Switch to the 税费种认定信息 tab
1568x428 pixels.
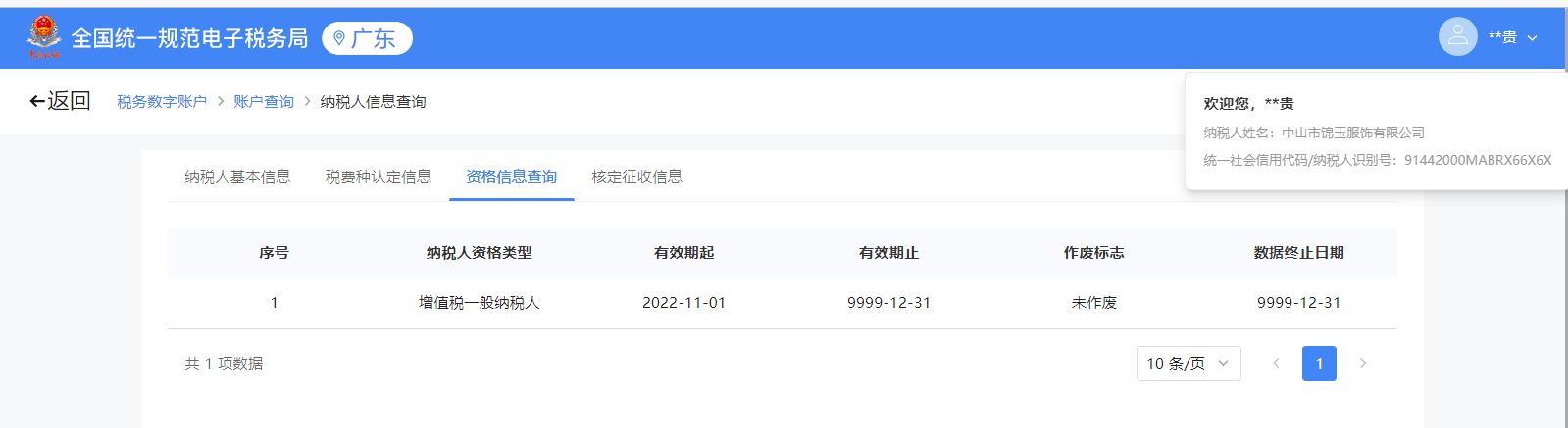point(378,177)
